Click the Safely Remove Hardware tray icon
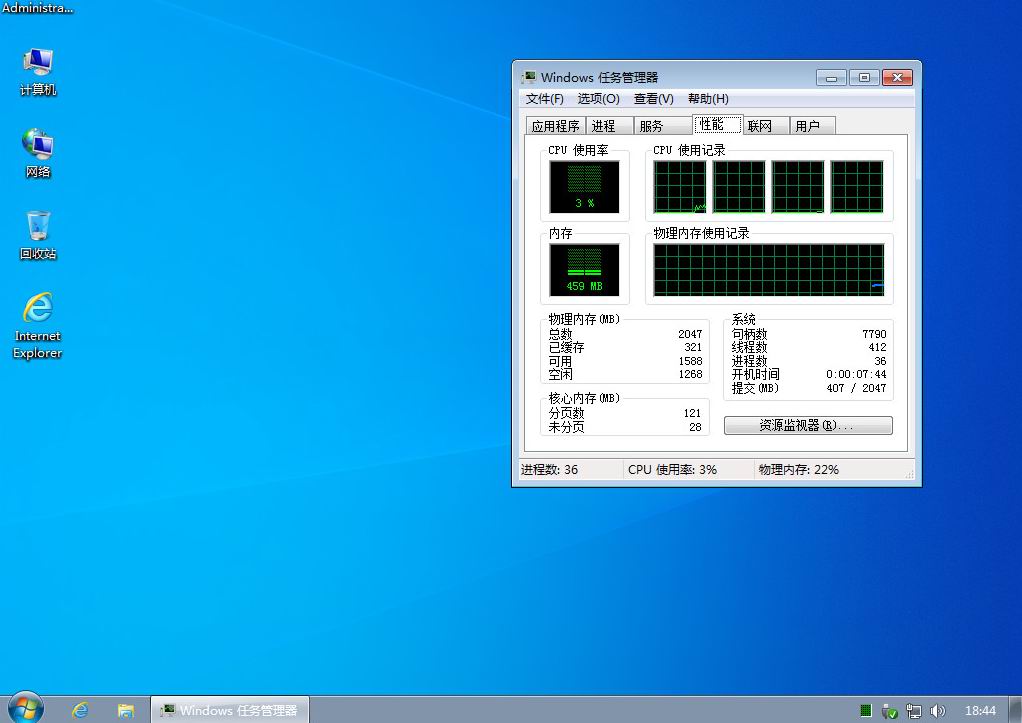 pyautogui.click(x=891, y=711)
